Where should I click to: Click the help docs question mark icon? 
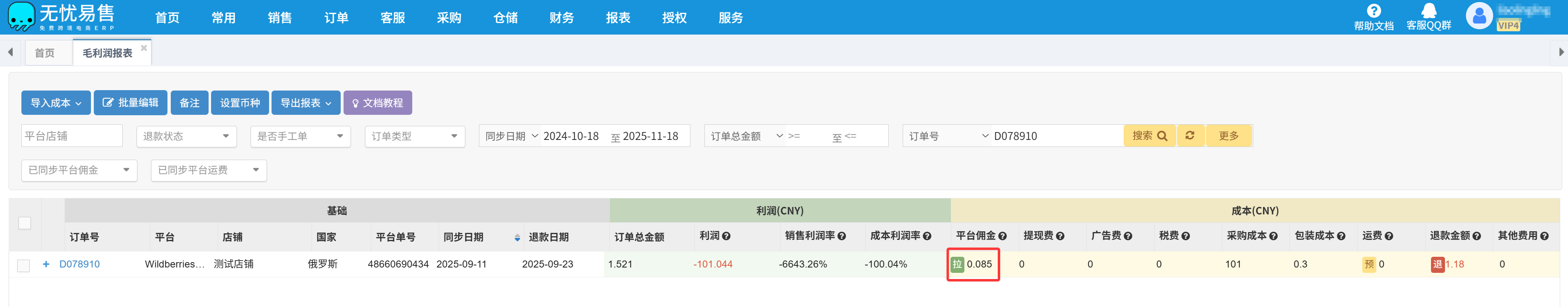coord(1373,11)
